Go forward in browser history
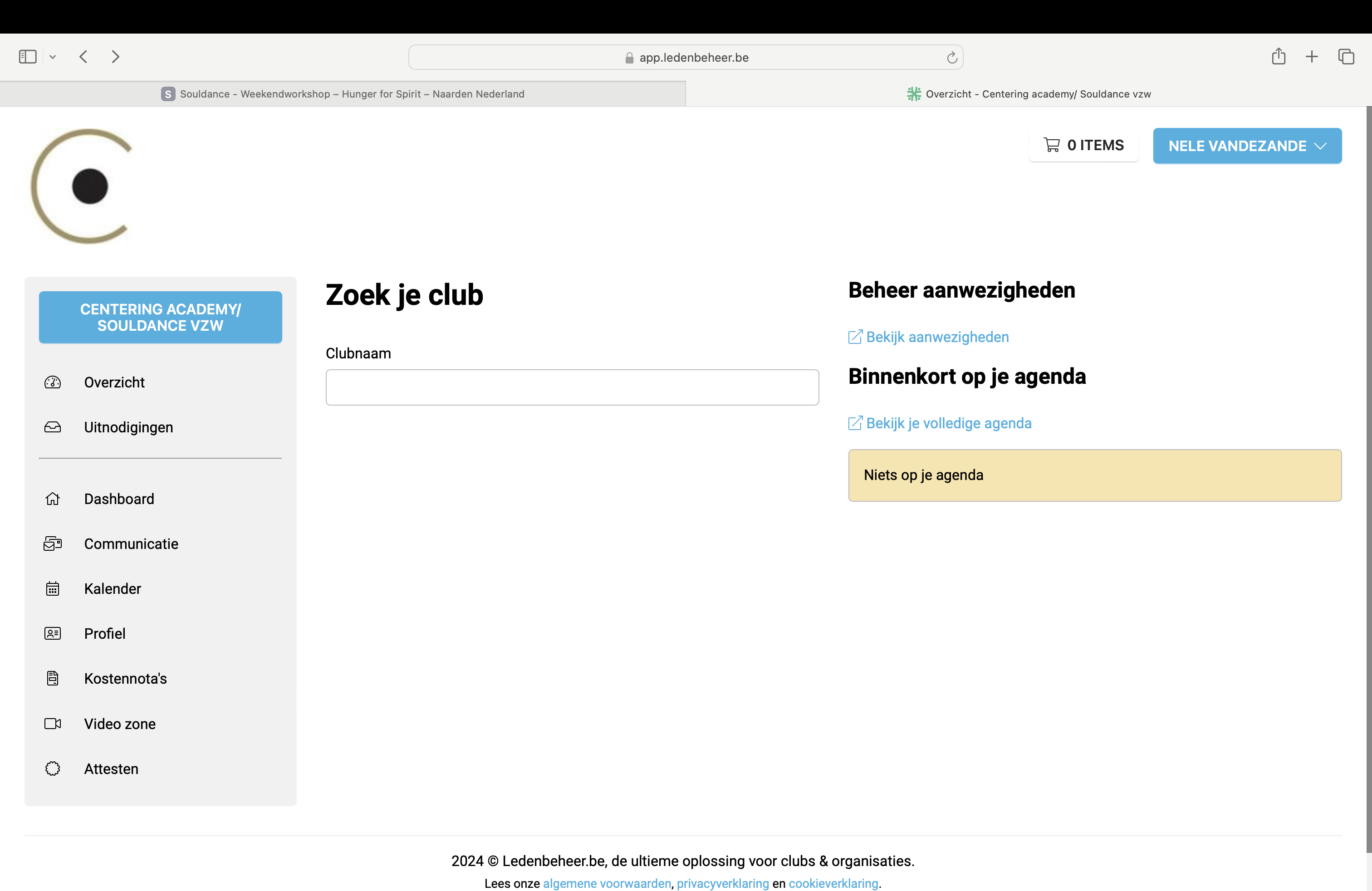Image resolution: width=1372 pixels, height=891 pixels. pyautogui.click(x=115, y=56)
